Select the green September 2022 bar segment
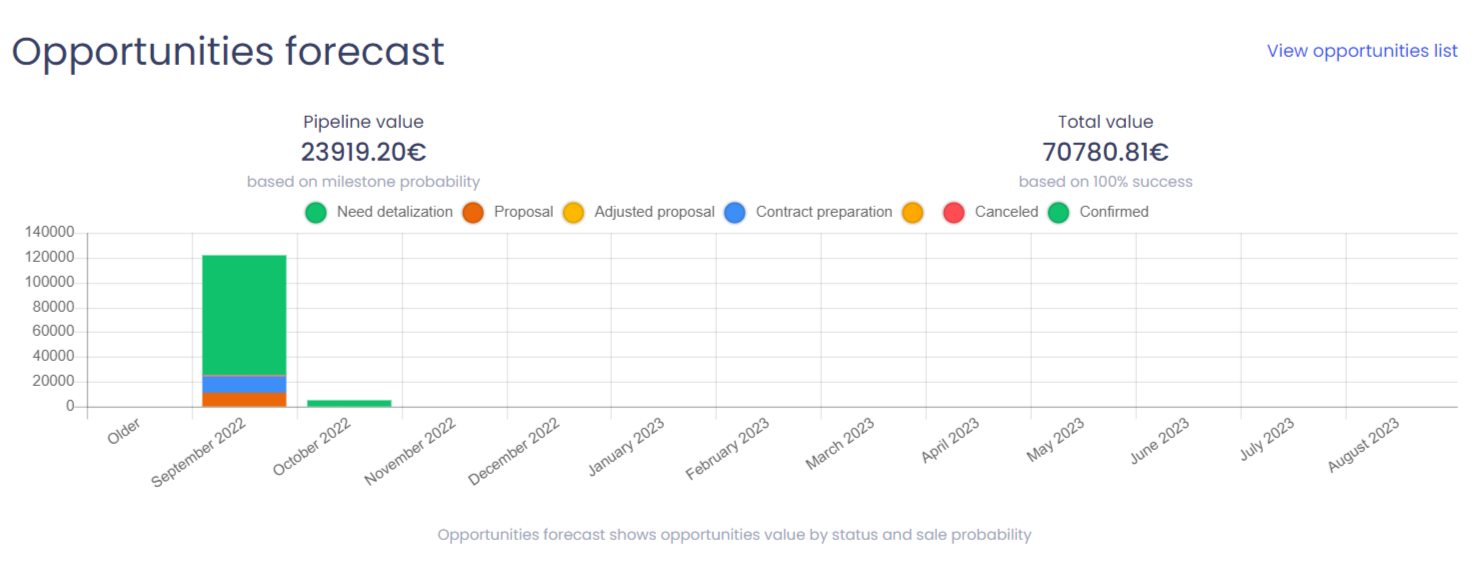The width and height of the screenshot is (1478, 572). 244,315
